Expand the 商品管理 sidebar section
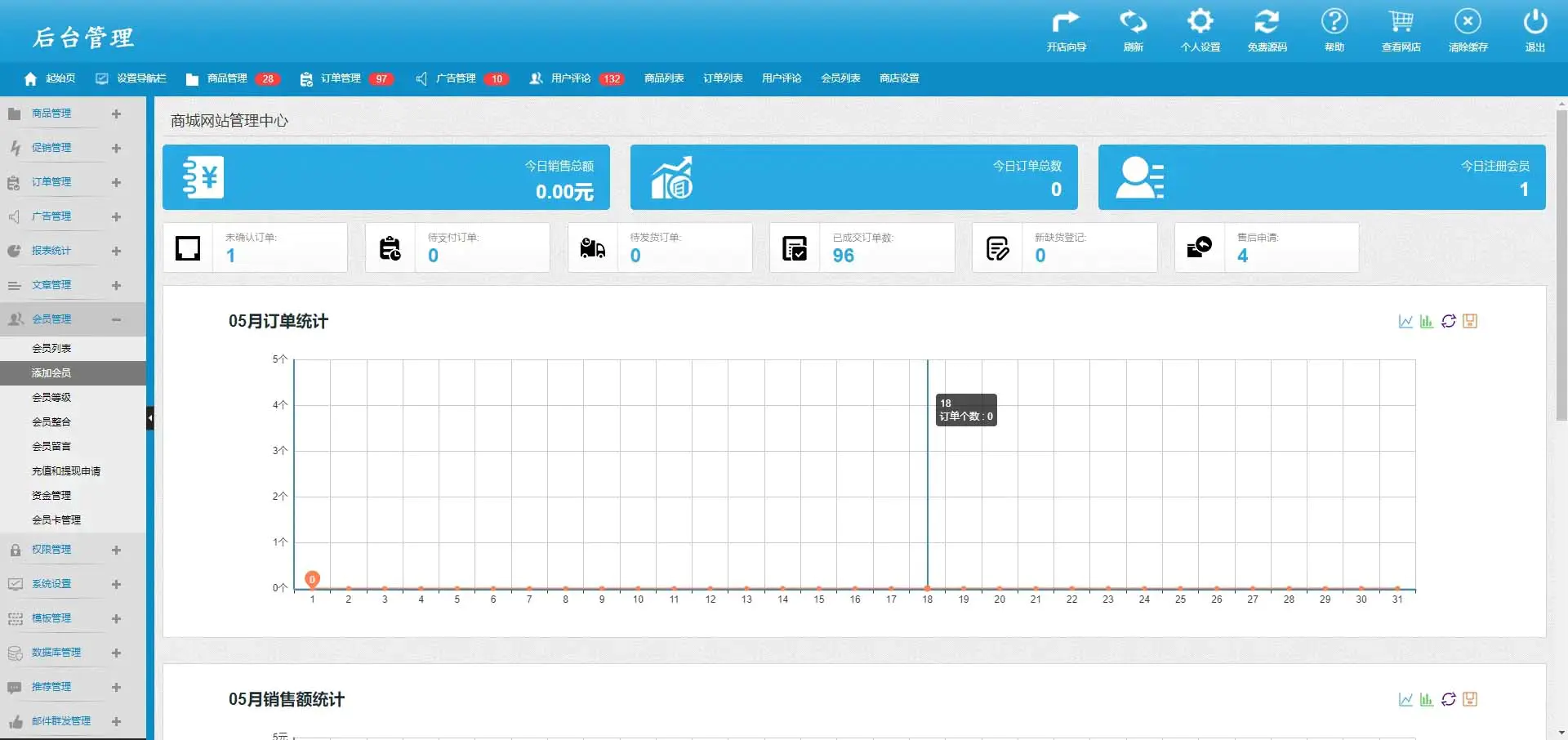 [116, 114]
